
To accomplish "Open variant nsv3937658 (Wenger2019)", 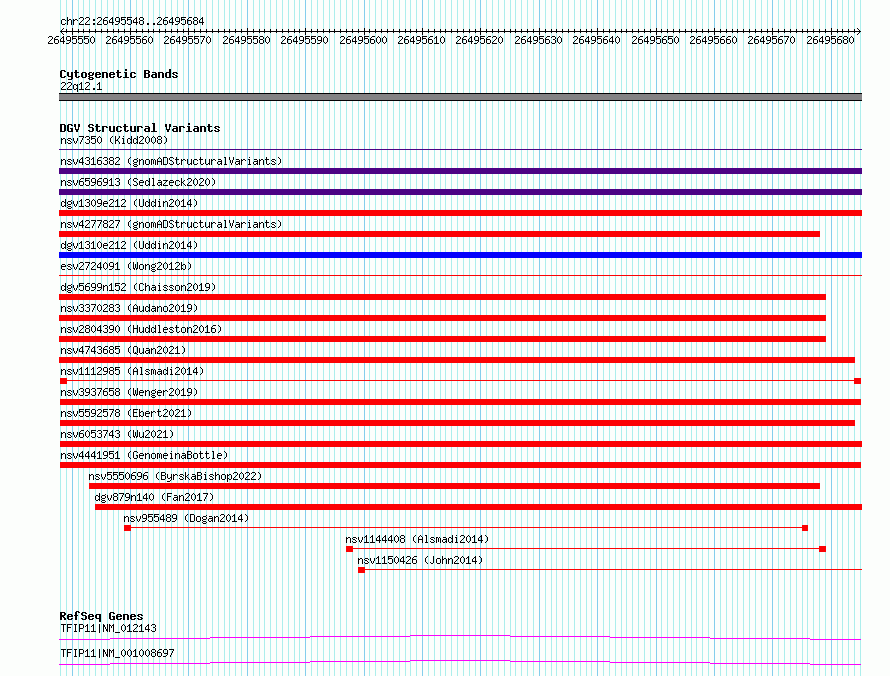I will pos(129,392).
